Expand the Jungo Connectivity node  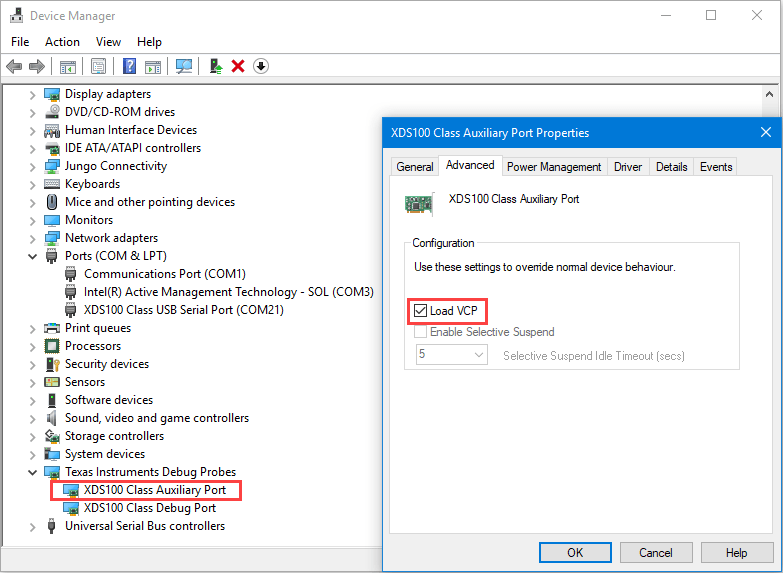click(x=32, y=166)
